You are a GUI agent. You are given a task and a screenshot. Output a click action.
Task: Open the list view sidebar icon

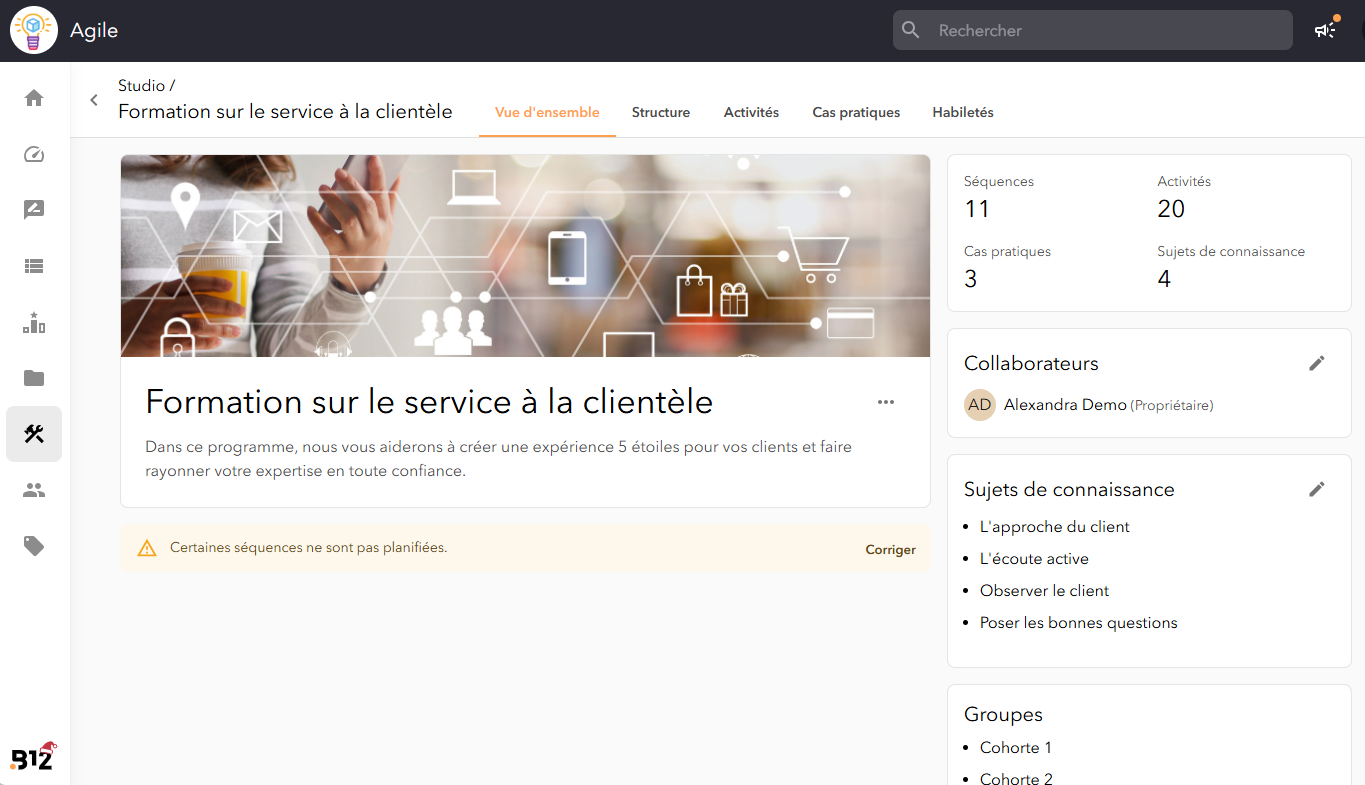point(34,266)
